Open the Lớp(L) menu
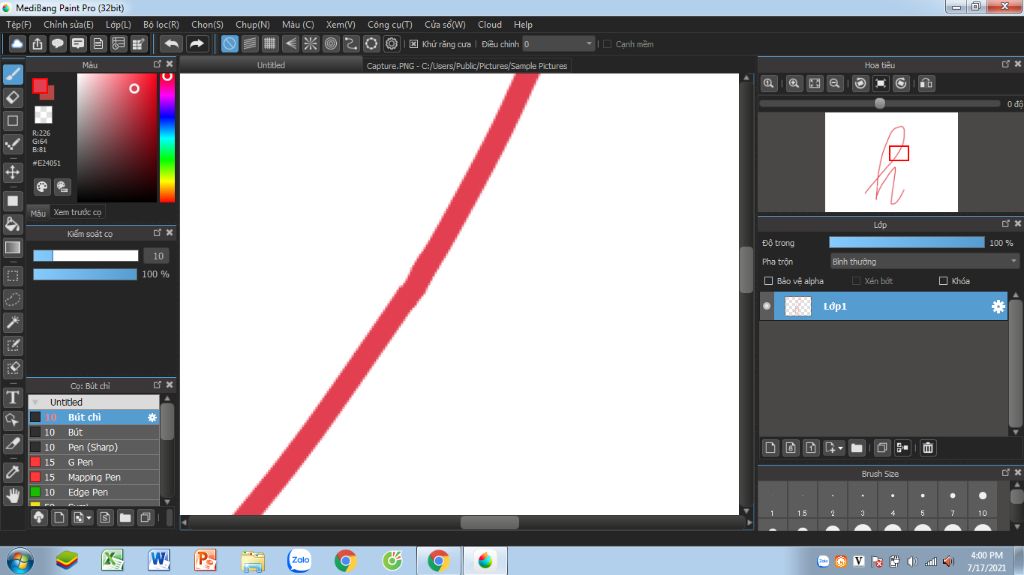The width and height of the screenshot is (1024, 575). [118, 24]
